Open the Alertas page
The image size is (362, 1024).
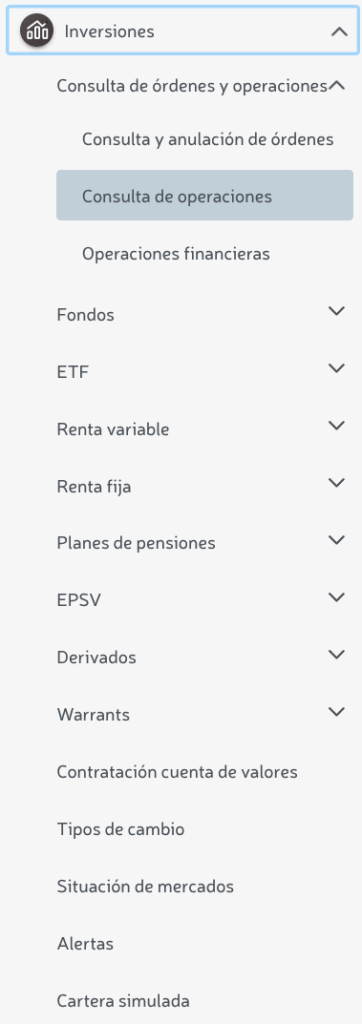click(85, 943)
